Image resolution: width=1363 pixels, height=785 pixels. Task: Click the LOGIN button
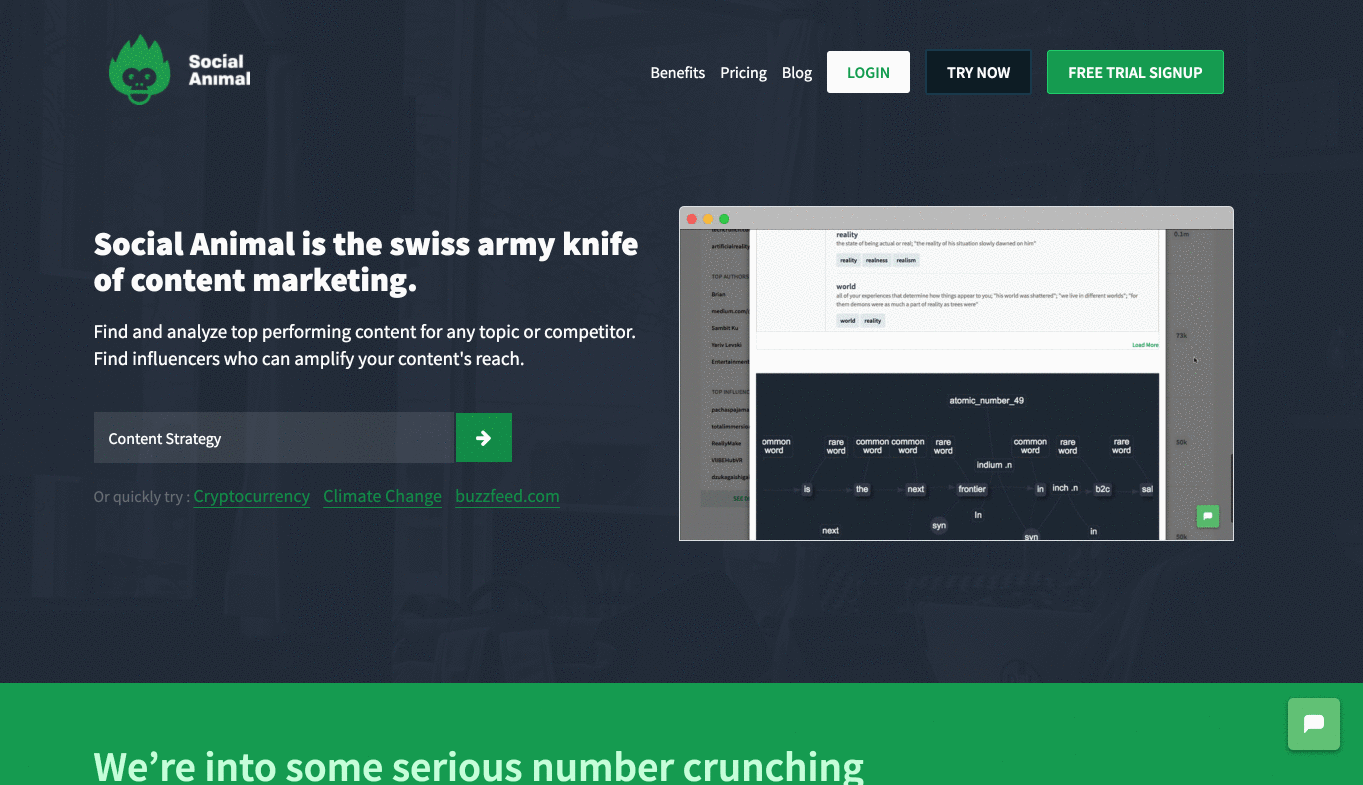(x=868, y=72)
